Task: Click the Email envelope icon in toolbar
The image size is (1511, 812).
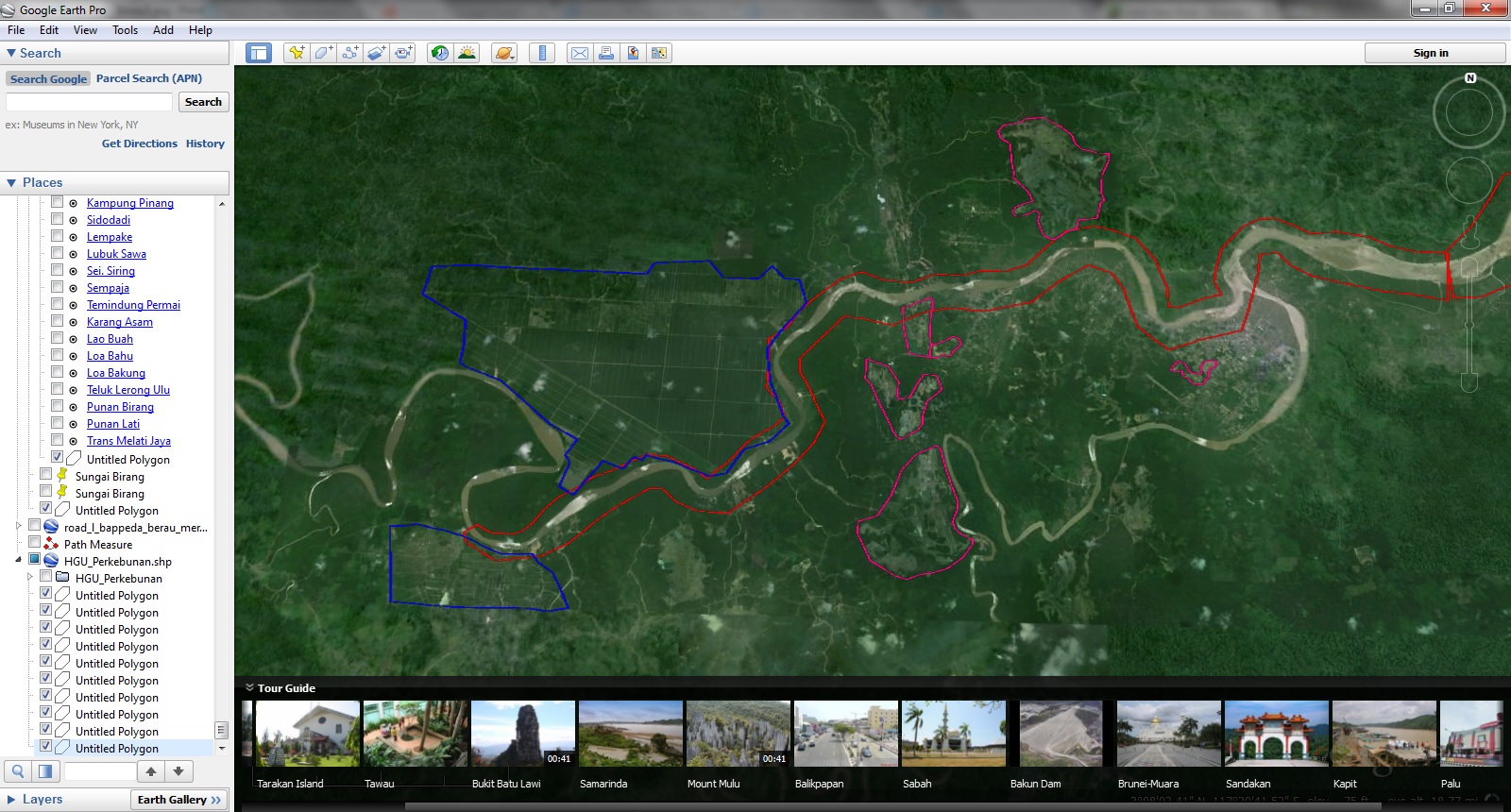Action: pyautogui.click(x=579, y=53)
